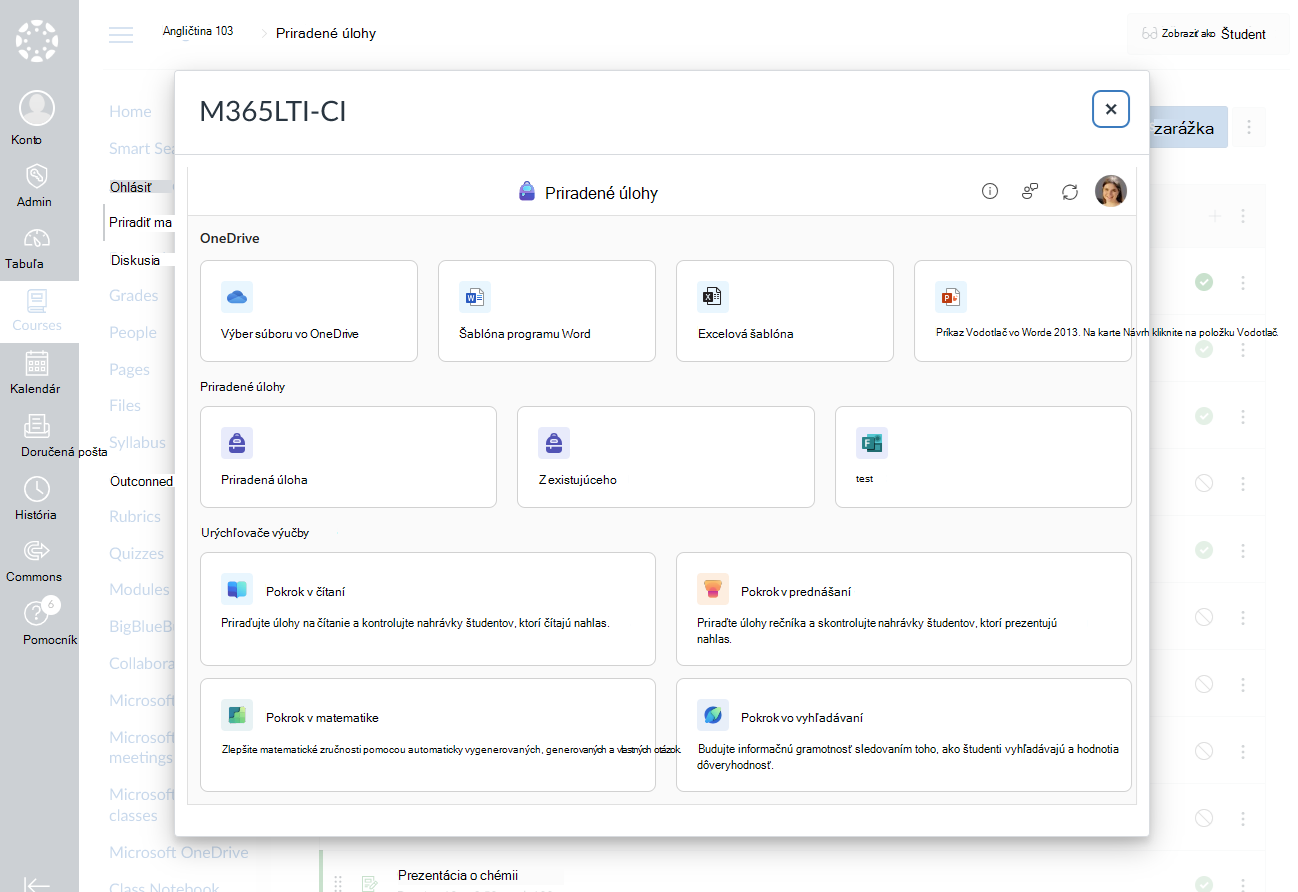Open Files in course menu

tap(125, 406)
